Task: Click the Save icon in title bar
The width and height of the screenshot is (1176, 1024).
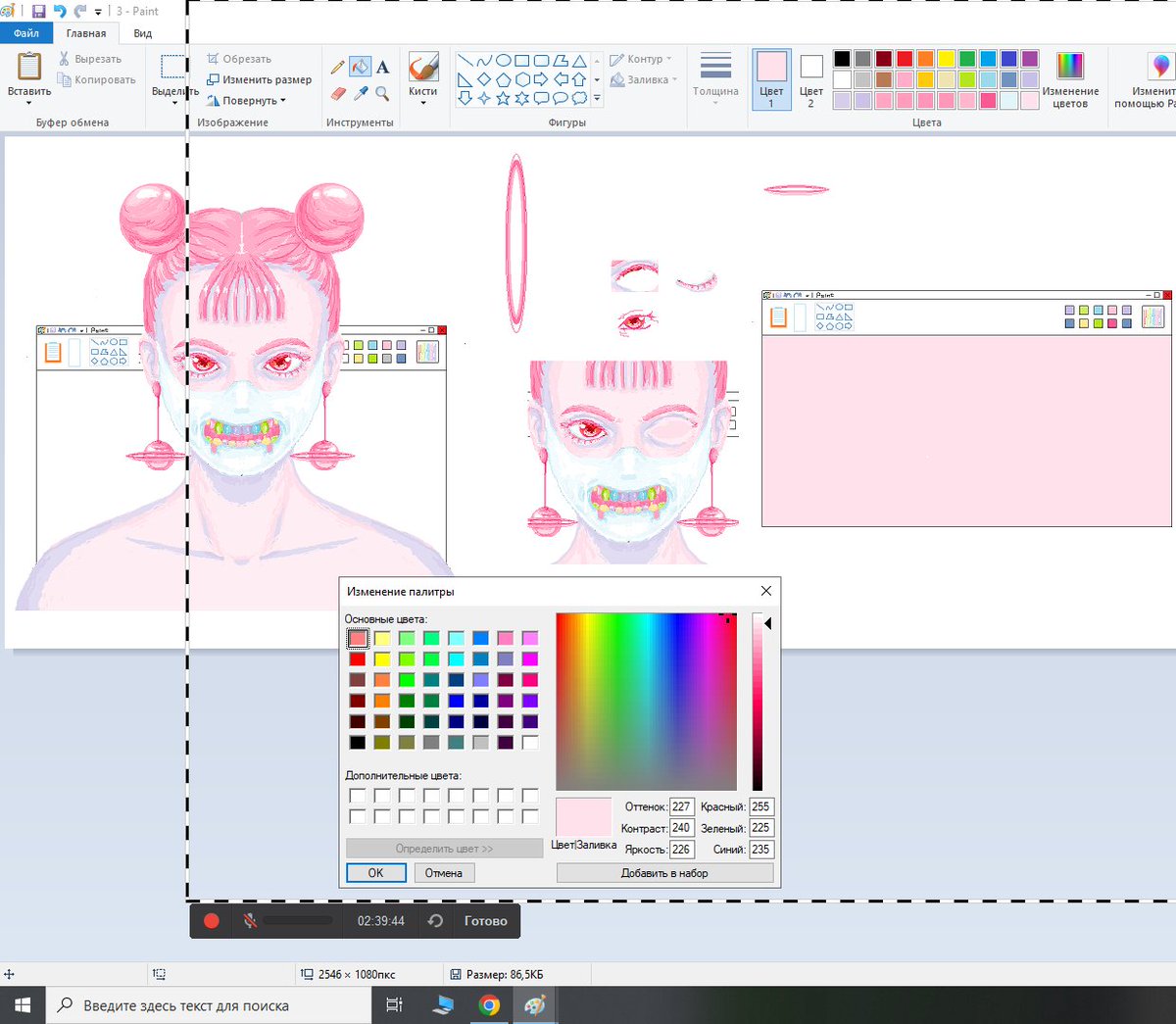Action: pos(38,12)
